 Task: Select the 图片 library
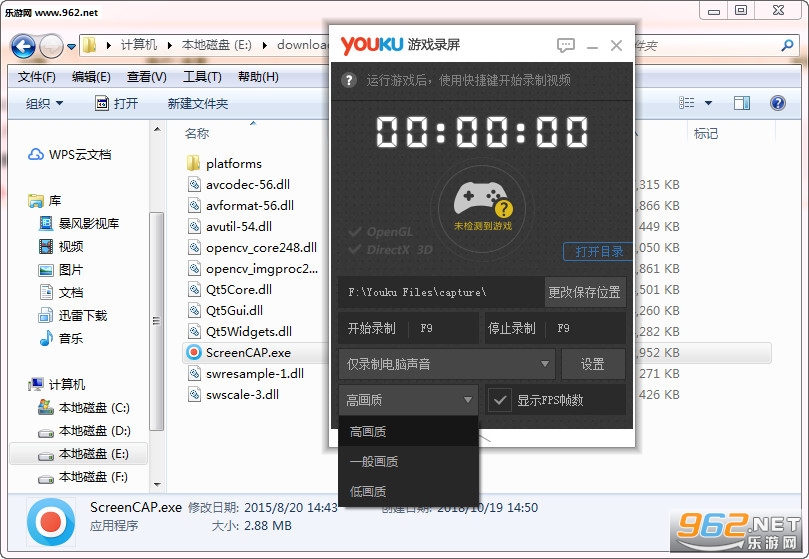(x=61, y=269)
